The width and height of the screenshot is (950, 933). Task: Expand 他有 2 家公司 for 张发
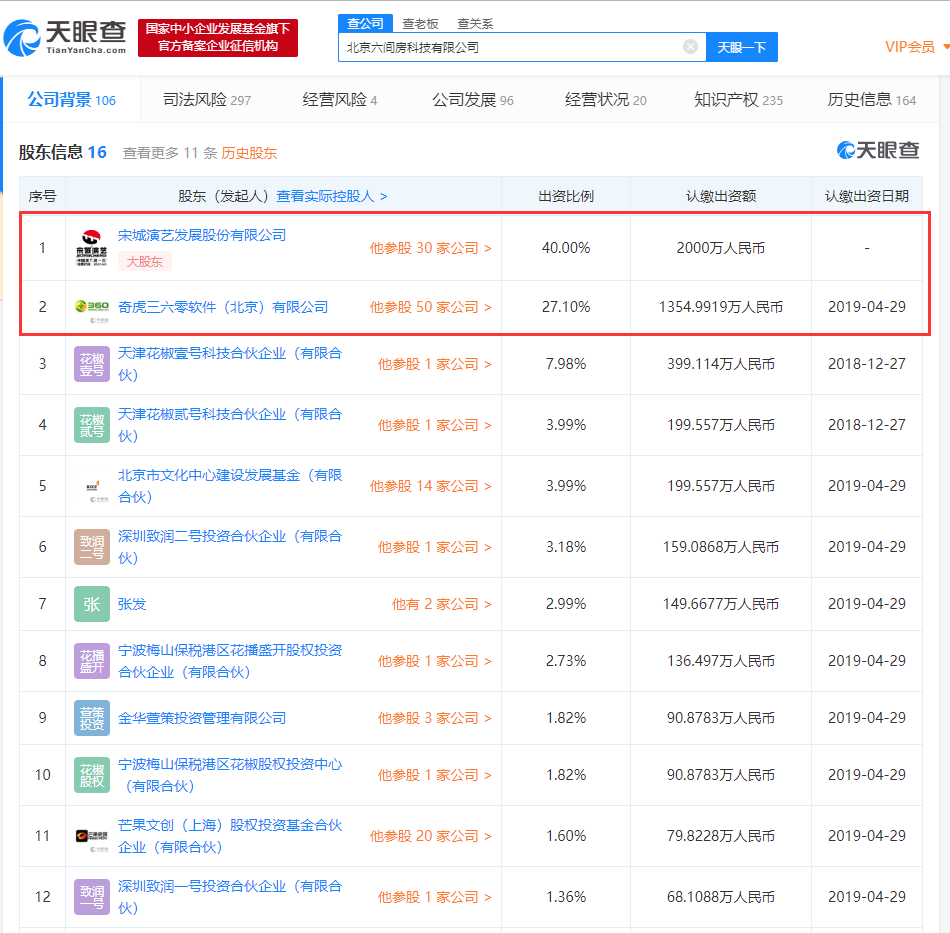pos(441,605)
